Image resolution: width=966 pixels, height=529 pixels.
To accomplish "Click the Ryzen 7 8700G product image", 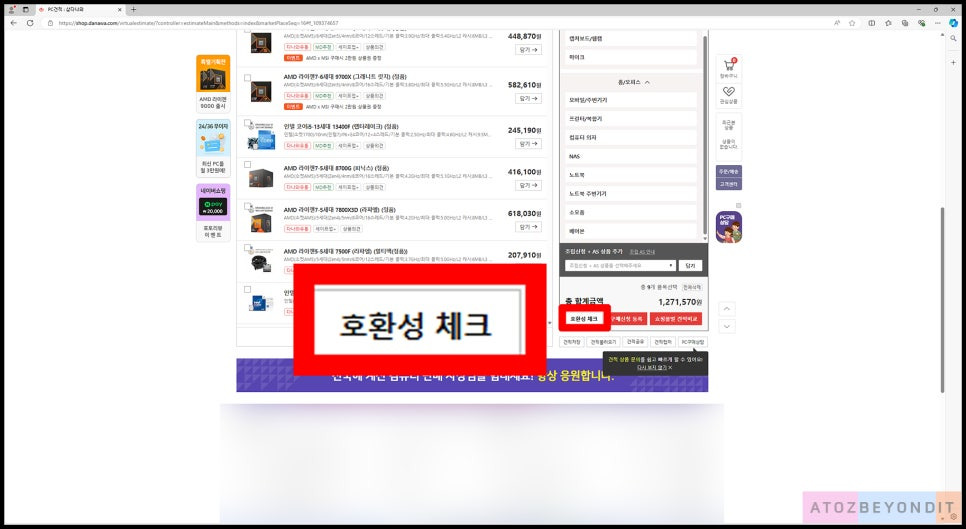I will 261,178.
